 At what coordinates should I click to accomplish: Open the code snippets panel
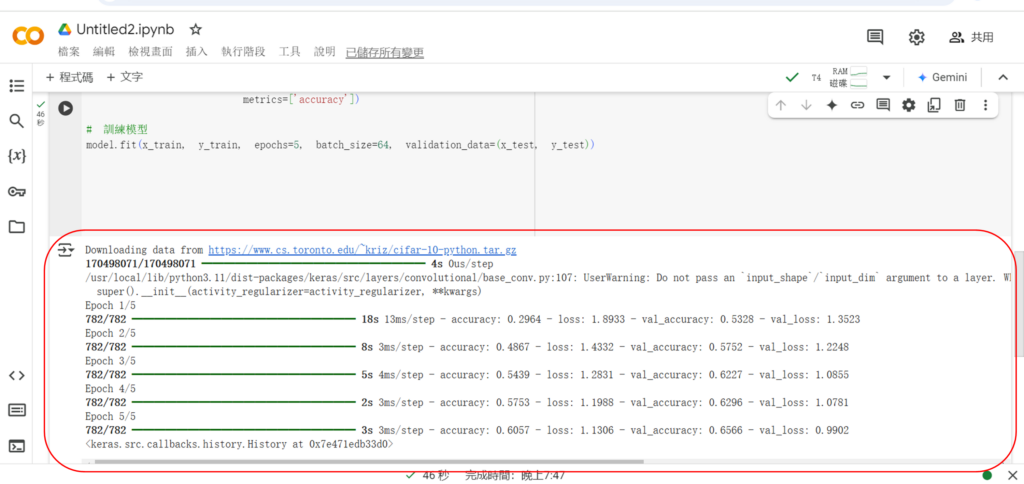pos(16,376)
